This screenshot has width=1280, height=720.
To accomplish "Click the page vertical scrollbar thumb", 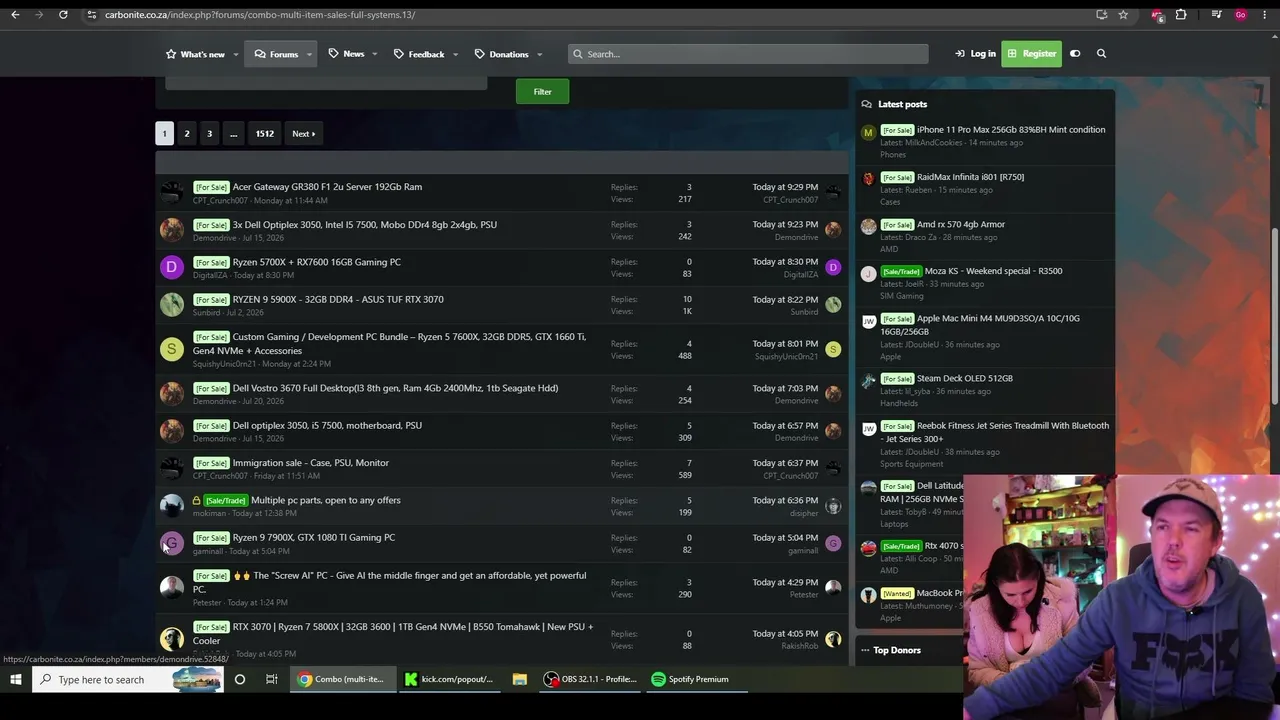I will (1274, 315).
